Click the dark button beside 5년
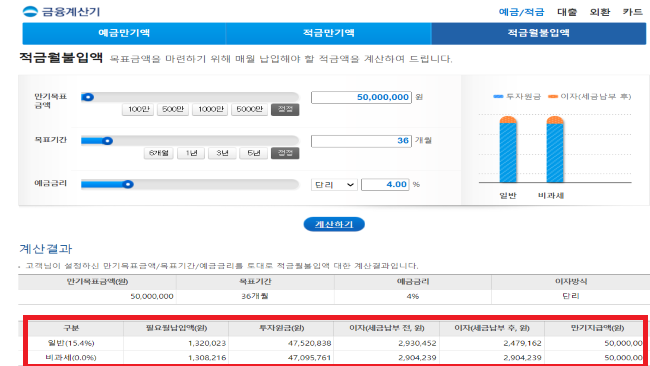650x366 pixels. [285, 153]
